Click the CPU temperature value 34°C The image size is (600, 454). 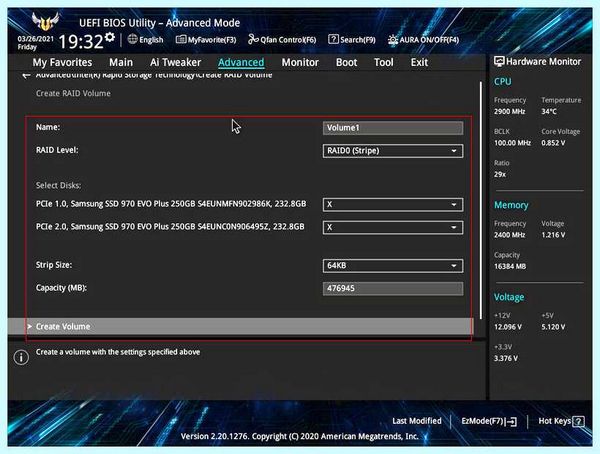click(549, 111)
